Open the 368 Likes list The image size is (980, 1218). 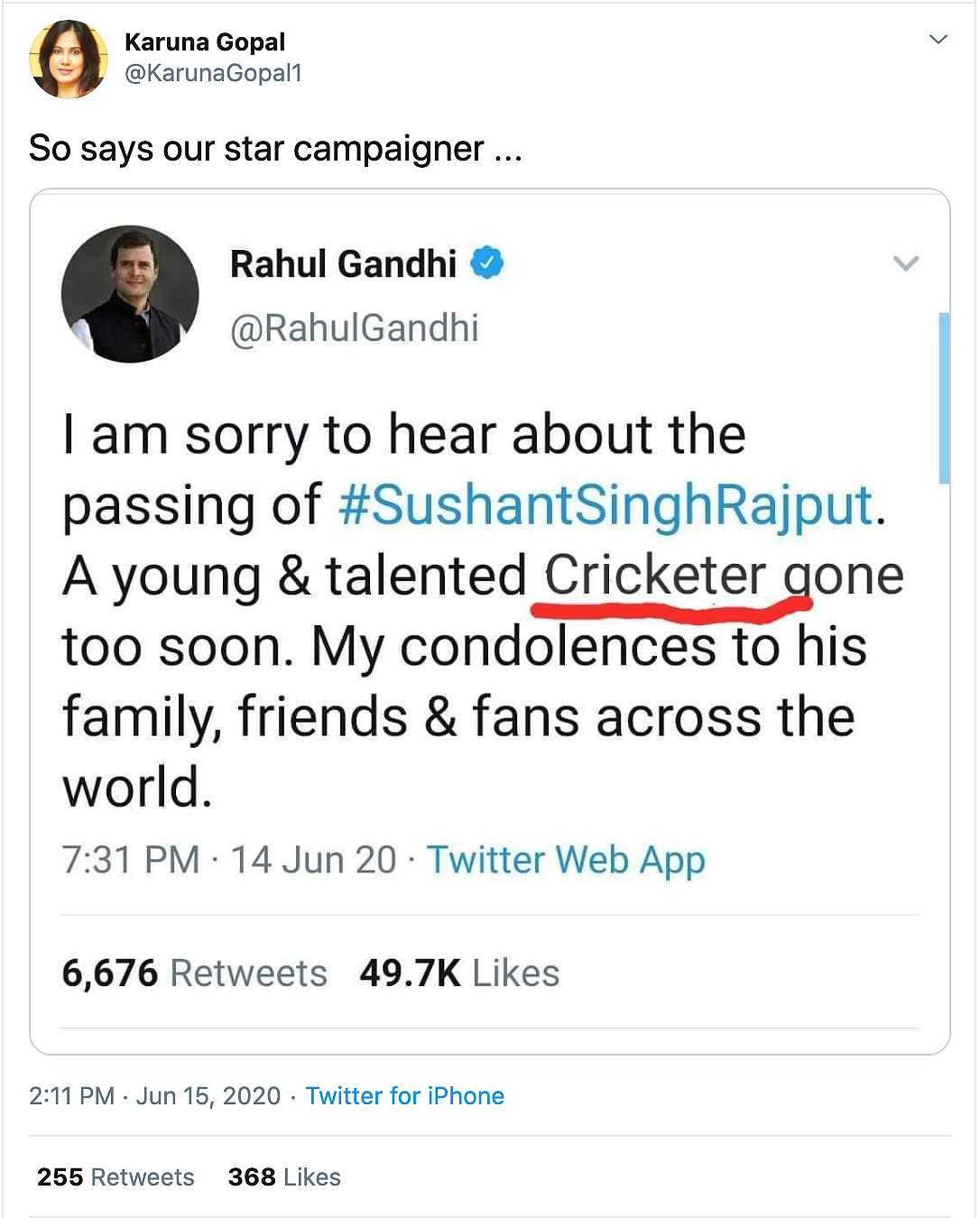pyautogui.click(x=284, y=1177)
